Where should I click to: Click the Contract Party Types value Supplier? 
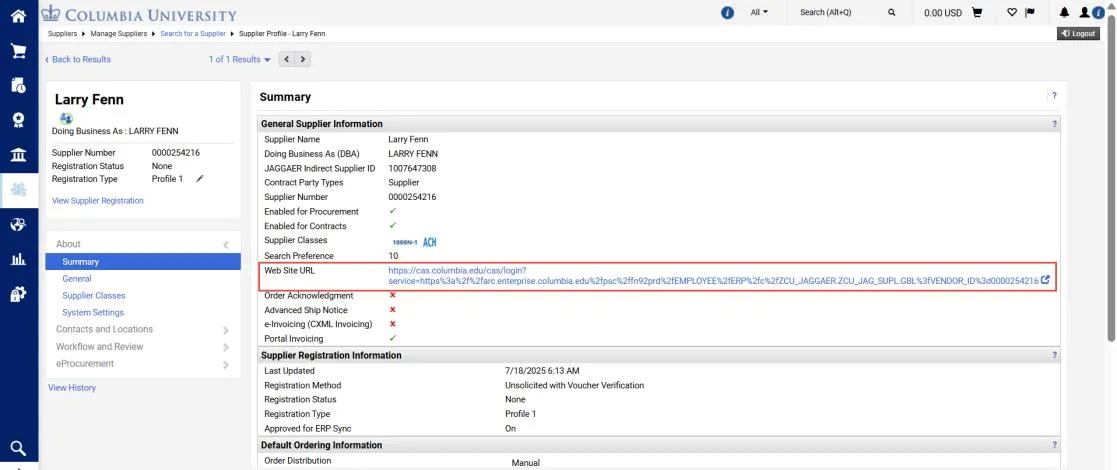click(404, 183)
